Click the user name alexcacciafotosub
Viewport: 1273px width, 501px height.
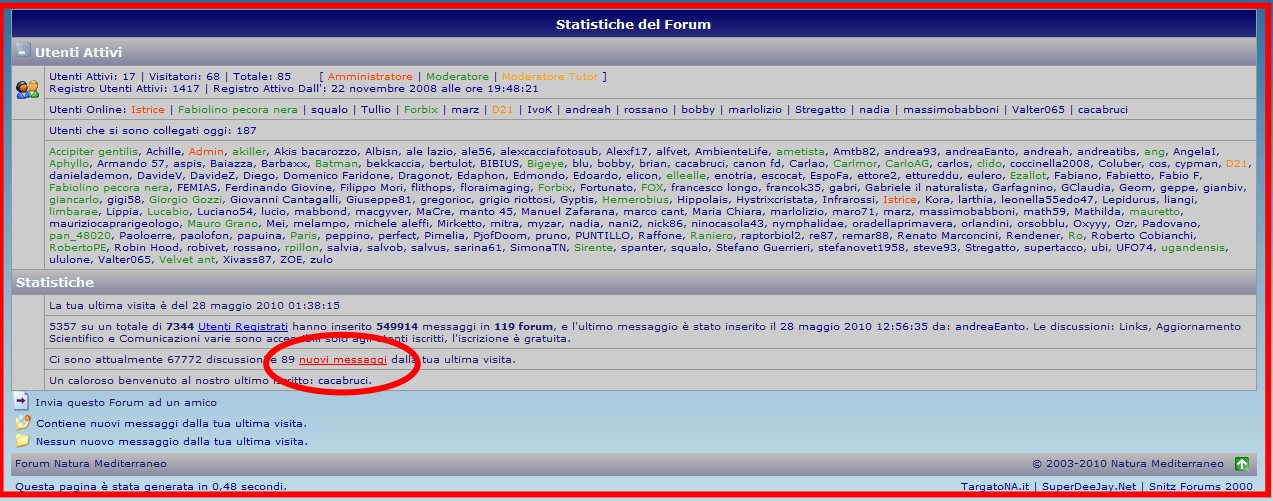[x=547, y=150]
